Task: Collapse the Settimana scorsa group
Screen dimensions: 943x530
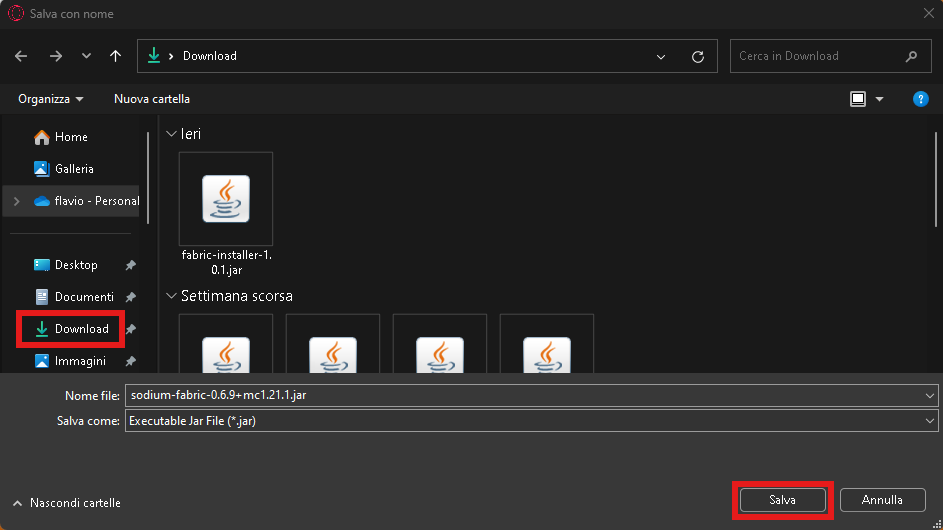Action: click(x=171, y=296)
